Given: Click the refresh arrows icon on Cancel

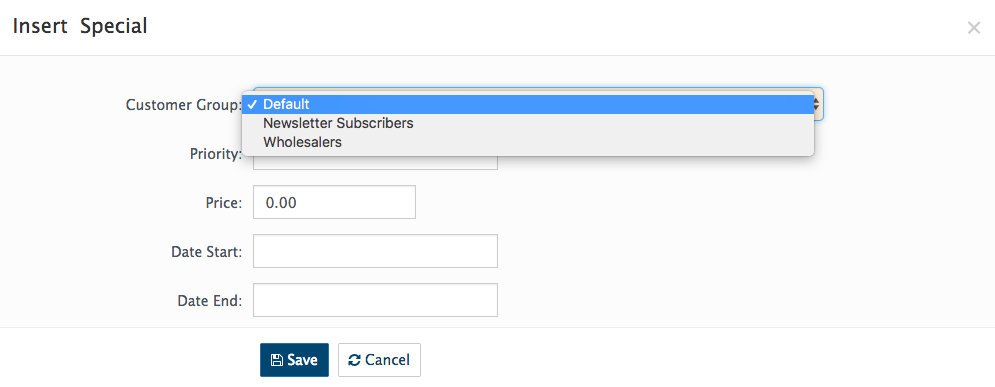Looking at the screenshot, I should (355, 360).
